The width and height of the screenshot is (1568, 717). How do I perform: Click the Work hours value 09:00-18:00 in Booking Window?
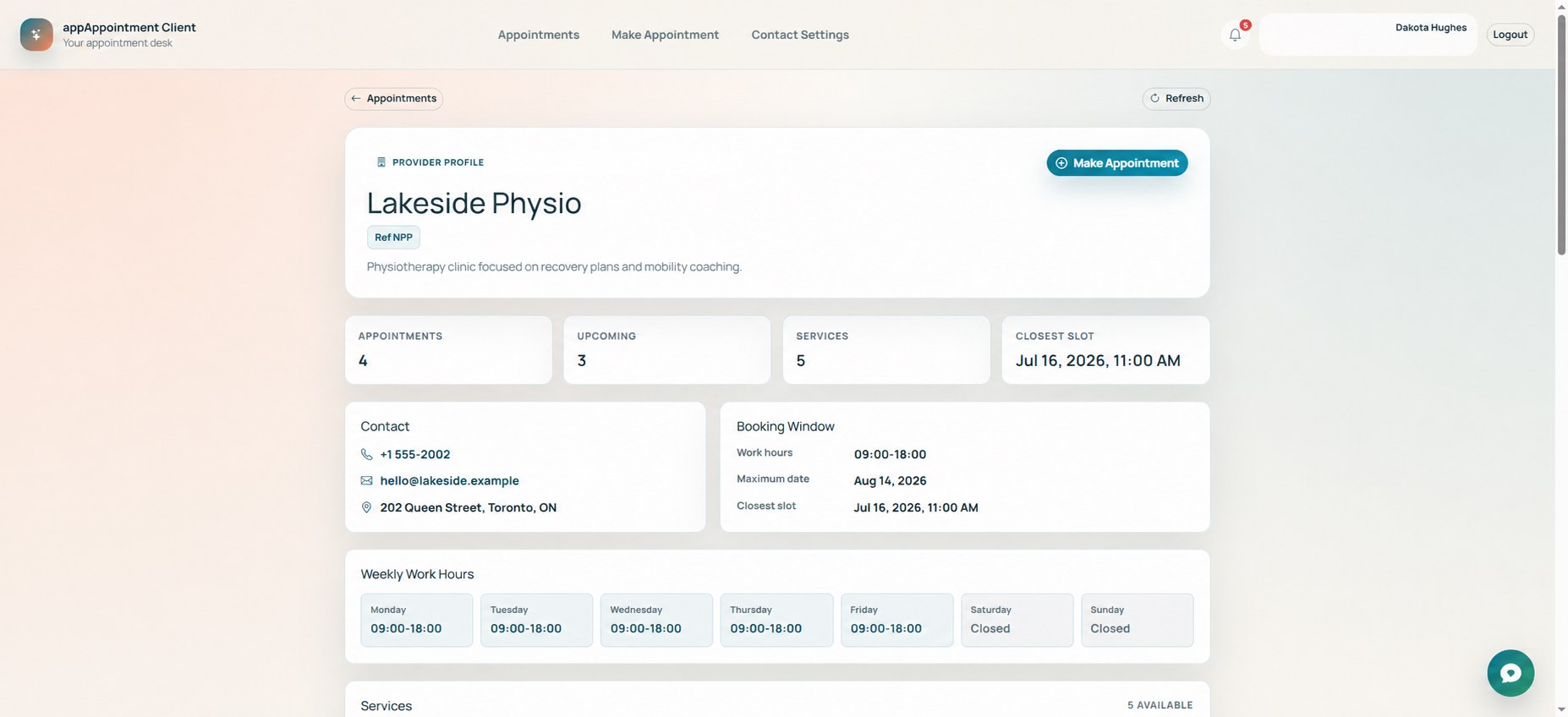(891, 454)
